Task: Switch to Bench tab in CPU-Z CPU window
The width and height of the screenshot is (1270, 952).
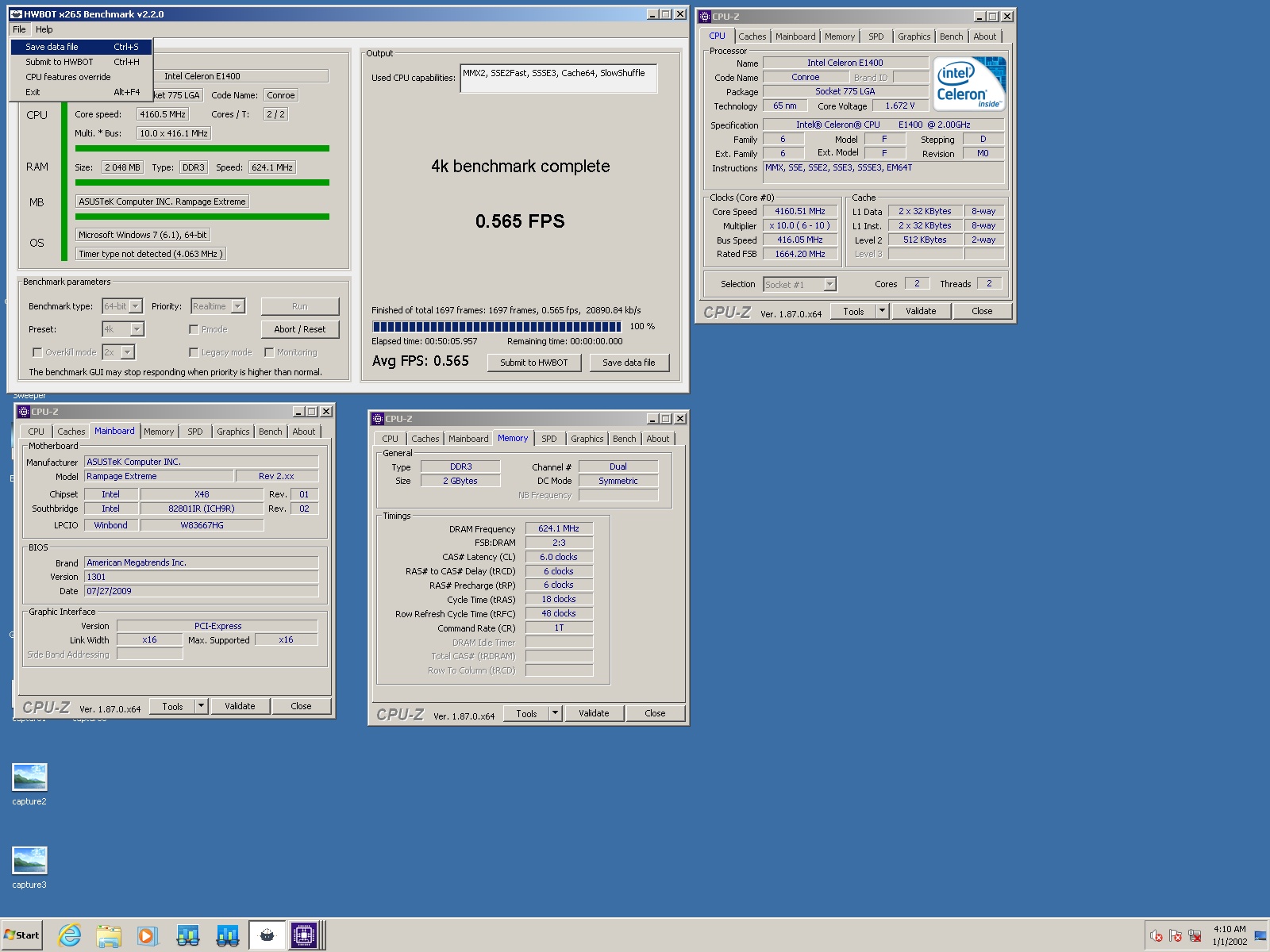Action: [x=951, y=36]
